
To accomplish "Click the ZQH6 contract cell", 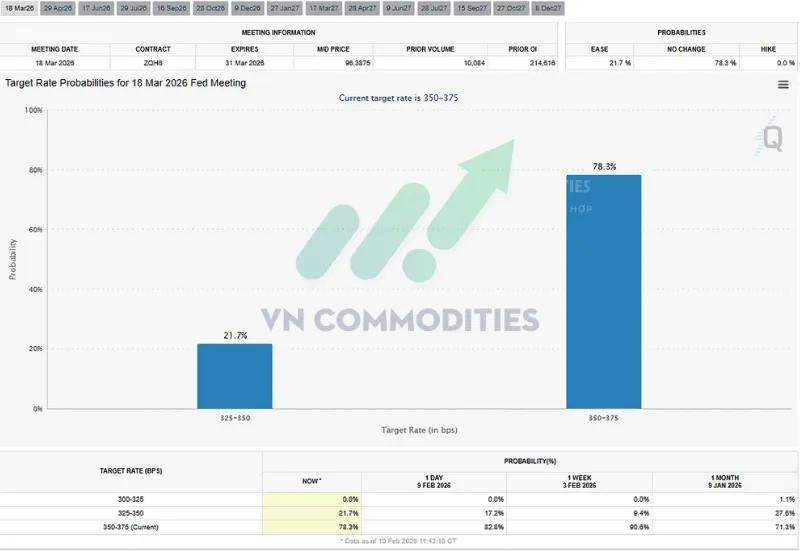I will (x=153, y=63).
